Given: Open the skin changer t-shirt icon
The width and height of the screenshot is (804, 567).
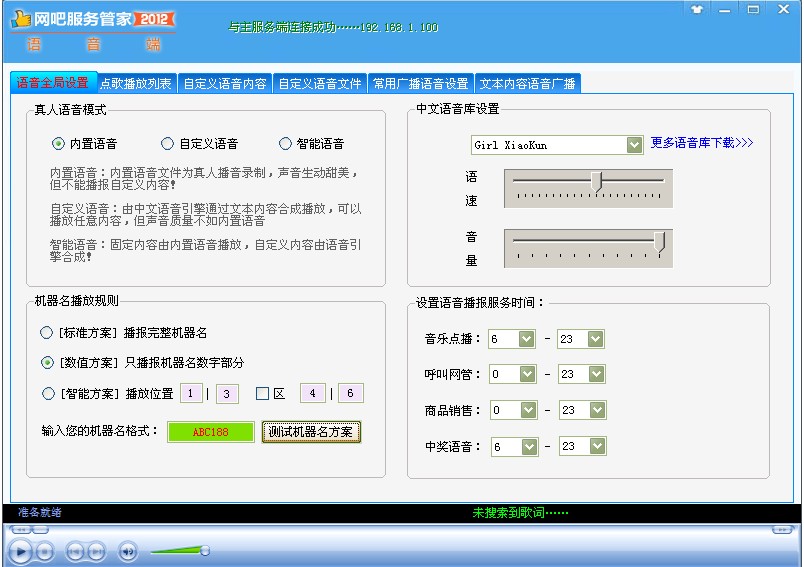Looking at the screenshot, I should [x=696, y=9].
